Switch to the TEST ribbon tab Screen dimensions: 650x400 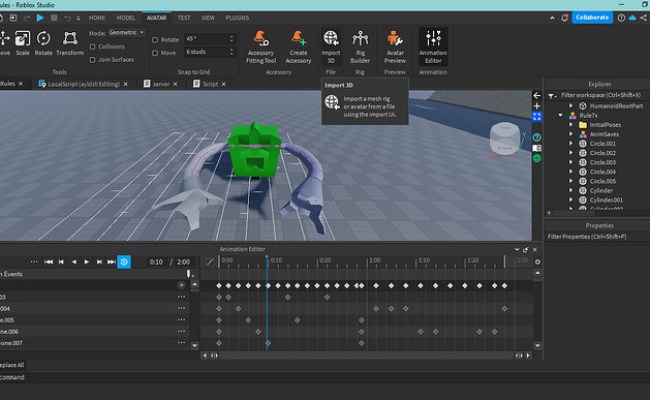184,18
